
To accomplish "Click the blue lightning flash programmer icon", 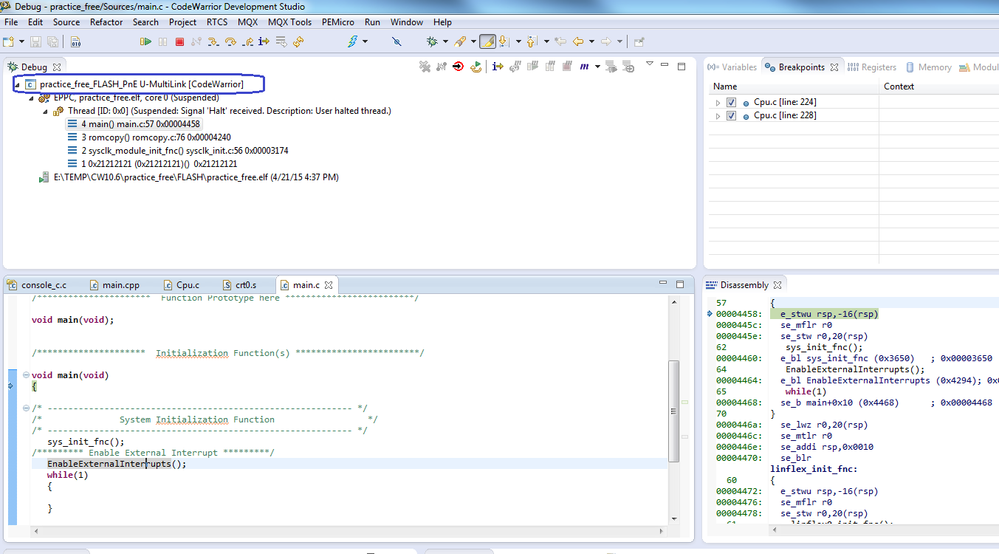I will (353, 42).
